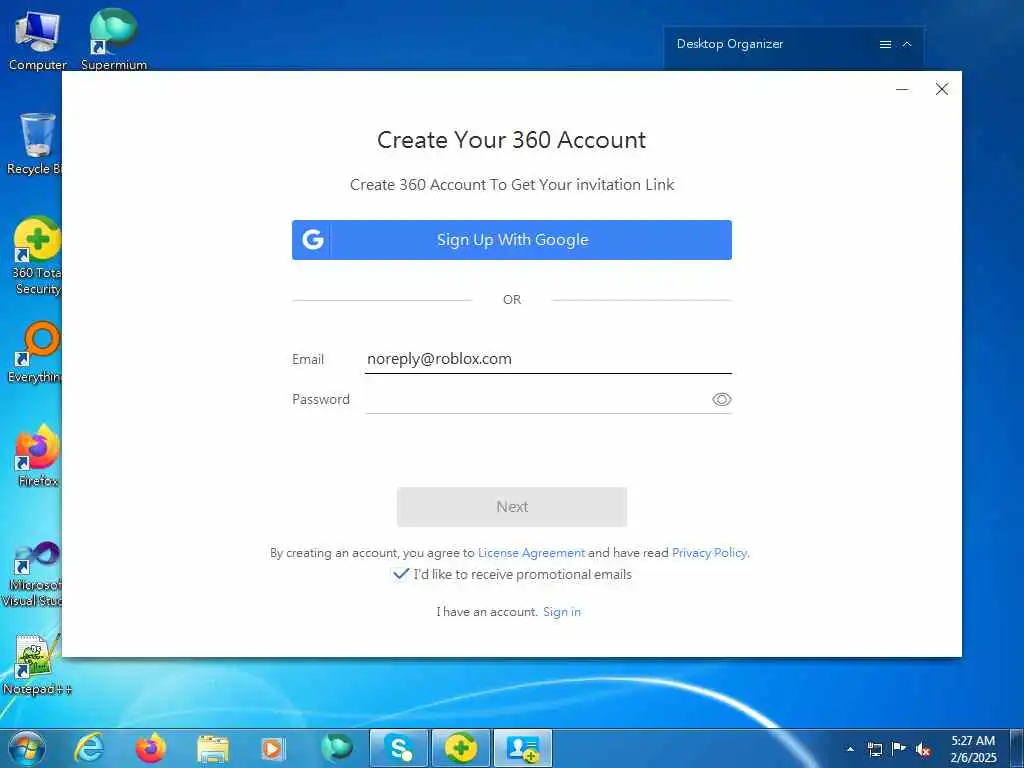Viewport: 1024px width, 768px height.
Task: Open Microsoft Visual Studio desktop shortcut
Action: [33, 575]
